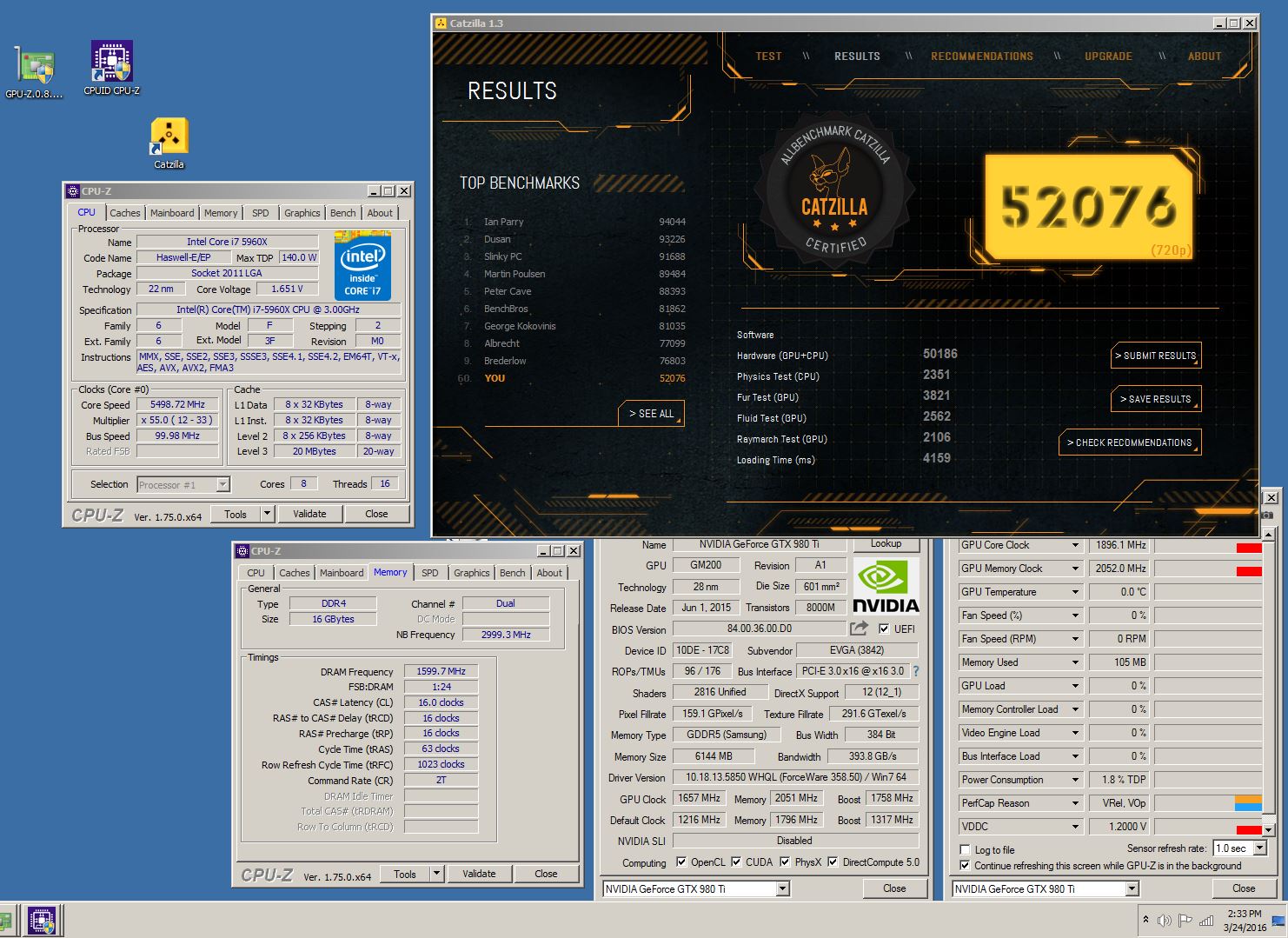Open the Fan Speed (RPM) sensor dropdown
This screenshot has height=938, width=1288.
1075,639
